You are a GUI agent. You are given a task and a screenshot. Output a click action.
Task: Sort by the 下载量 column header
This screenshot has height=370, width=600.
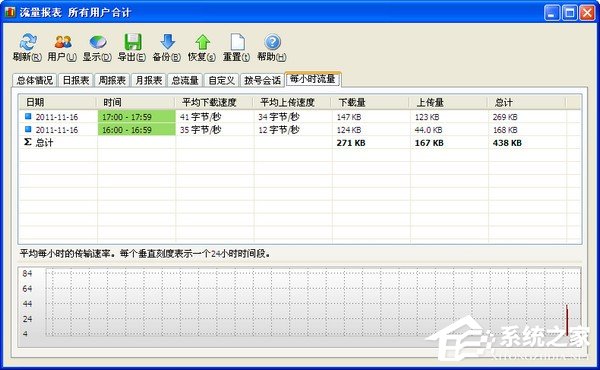[370, 102]
